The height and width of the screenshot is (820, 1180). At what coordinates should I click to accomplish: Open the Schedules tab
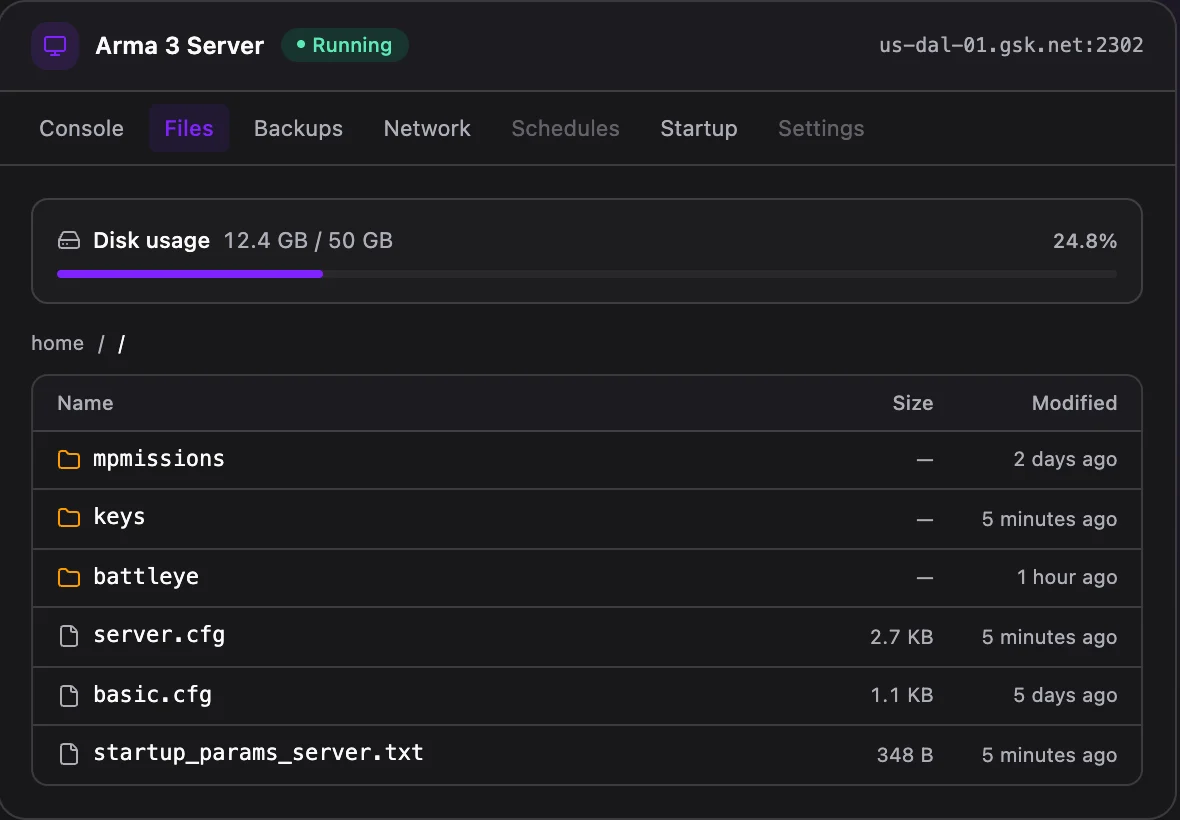coord(565,129)
